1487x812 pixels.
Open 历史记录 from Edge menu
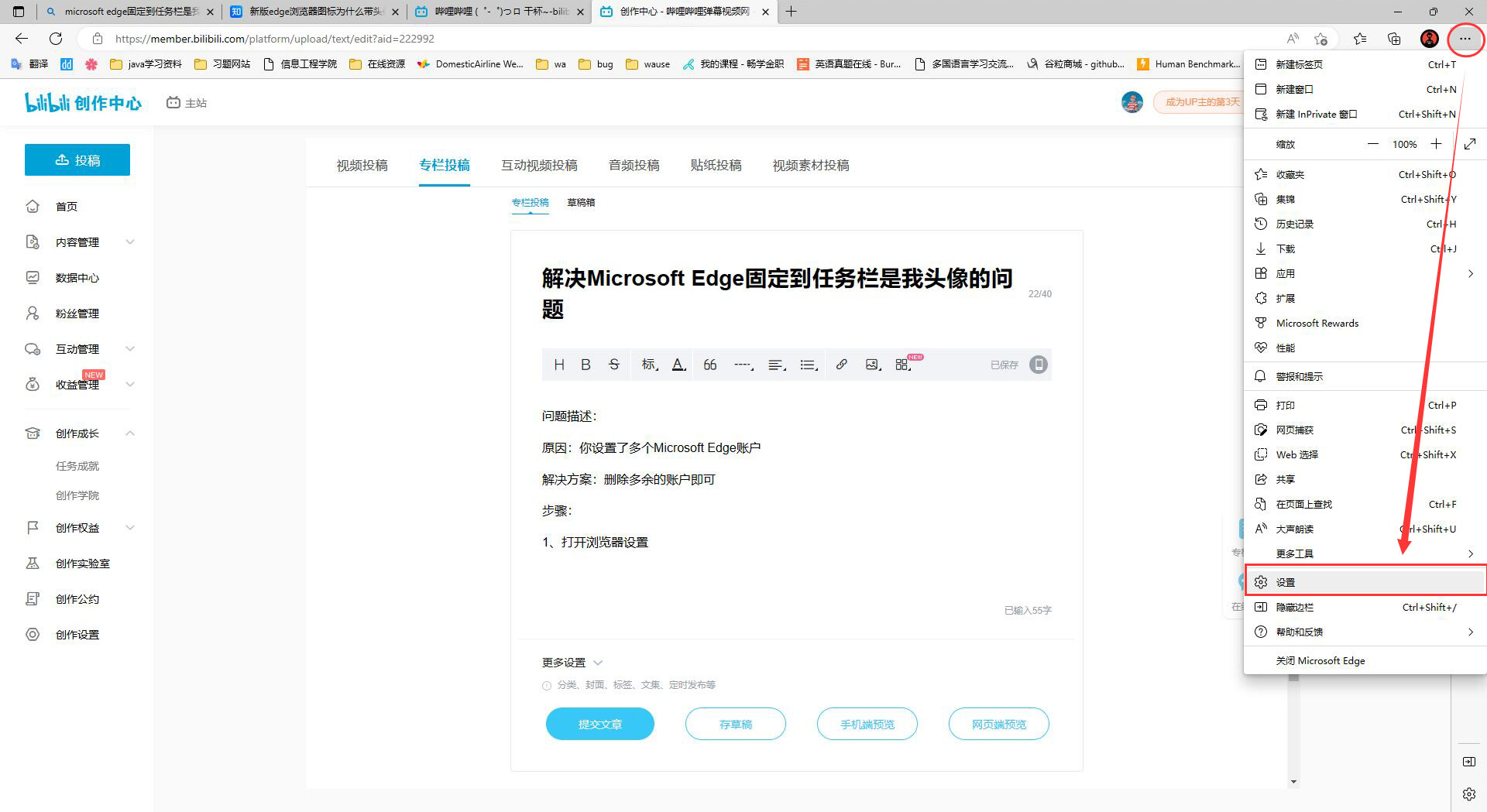pos(1365,224)
